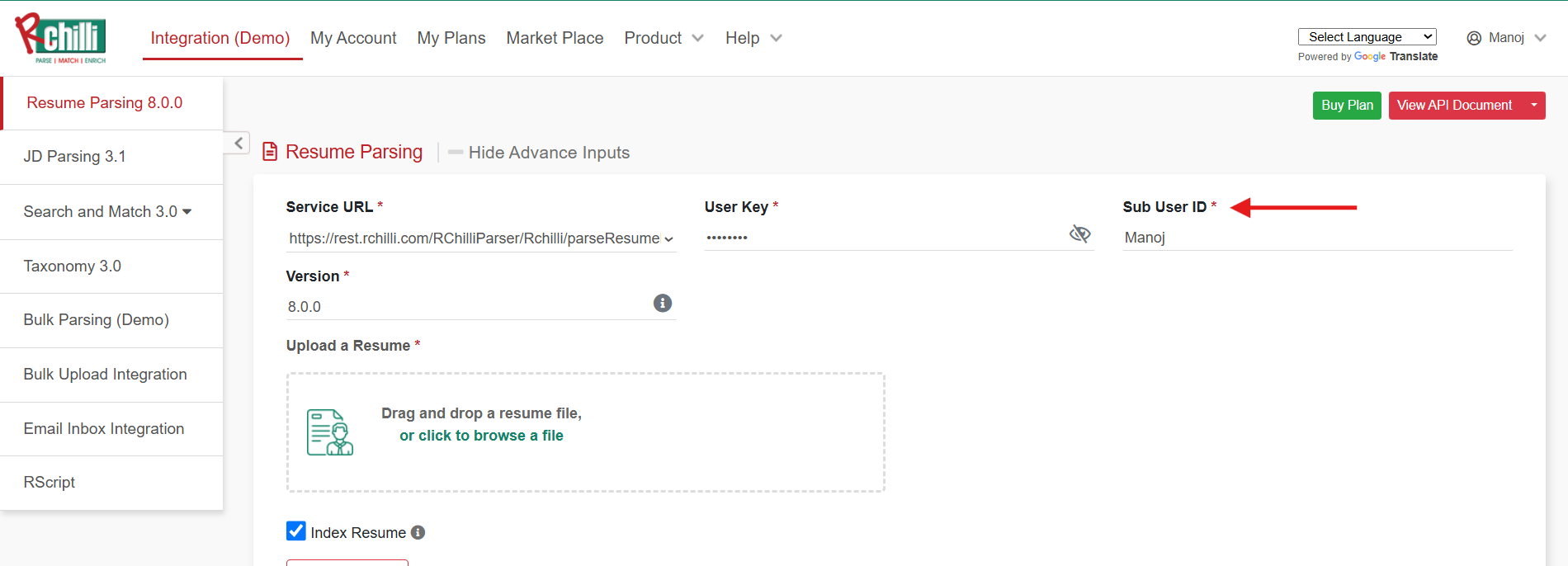The height and width of the screenshot is (566, 1568).
Task: Click the Resume Parsing document icon
Action: (270, 152)
